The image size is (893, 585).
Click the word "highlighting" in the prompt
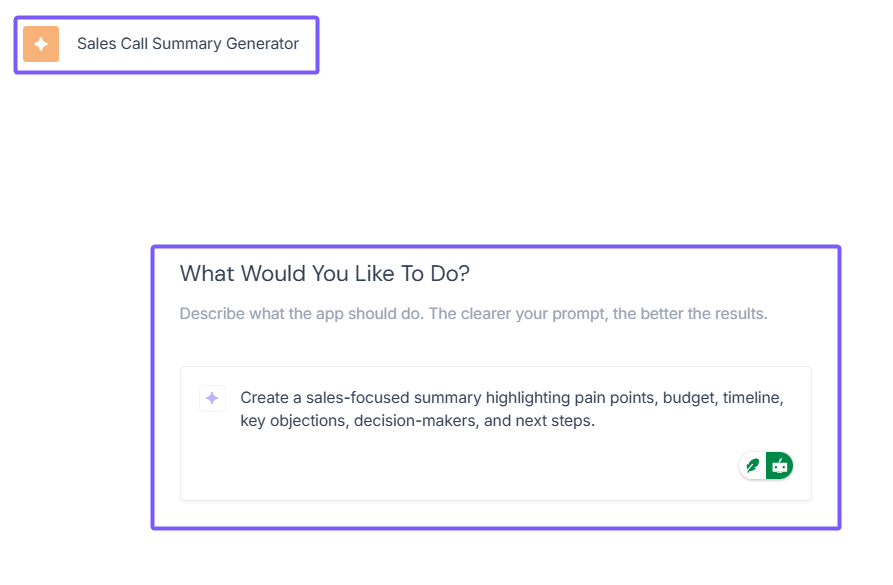click(524, 398)
